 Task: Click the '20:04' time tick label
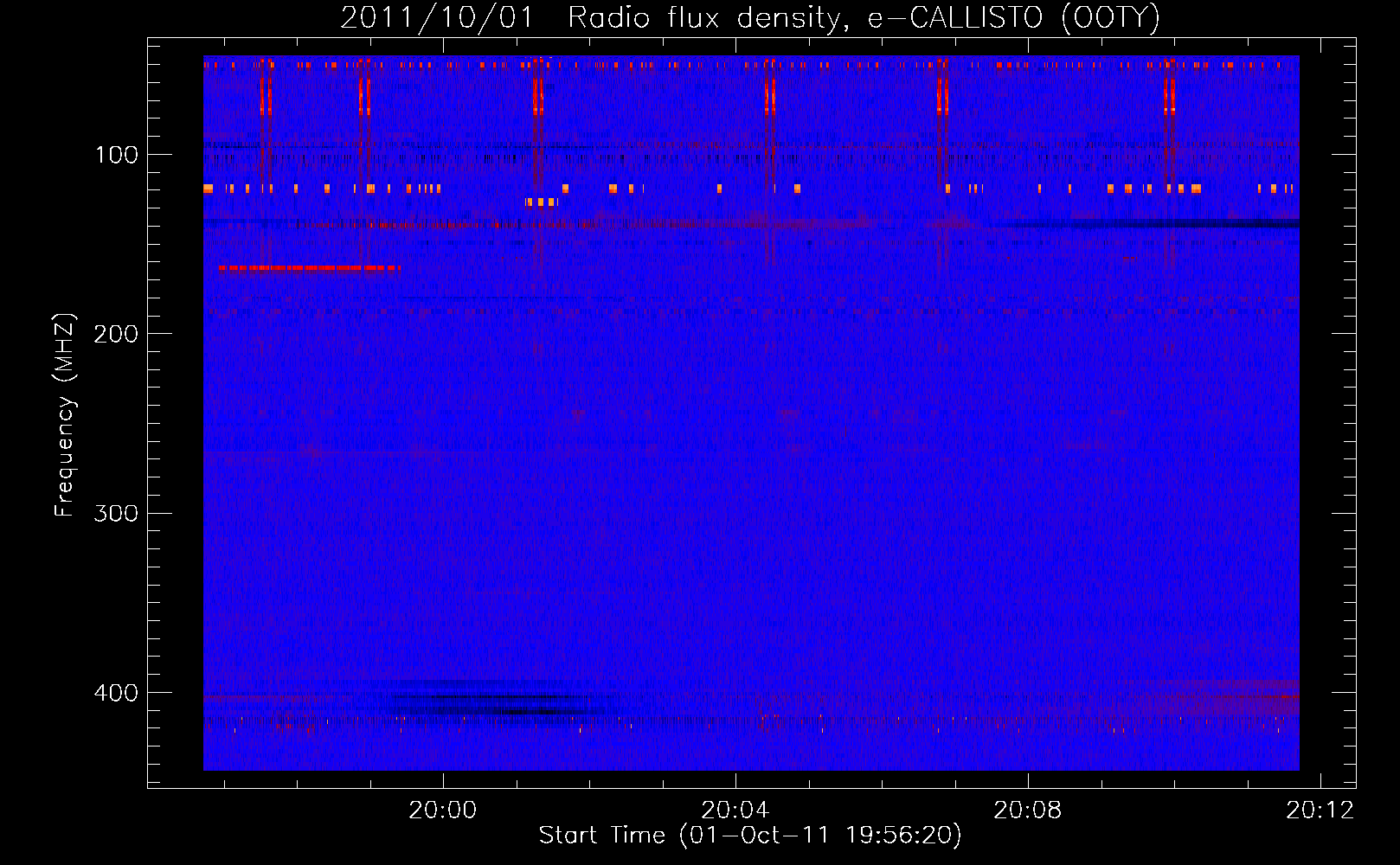click(735, 811)
